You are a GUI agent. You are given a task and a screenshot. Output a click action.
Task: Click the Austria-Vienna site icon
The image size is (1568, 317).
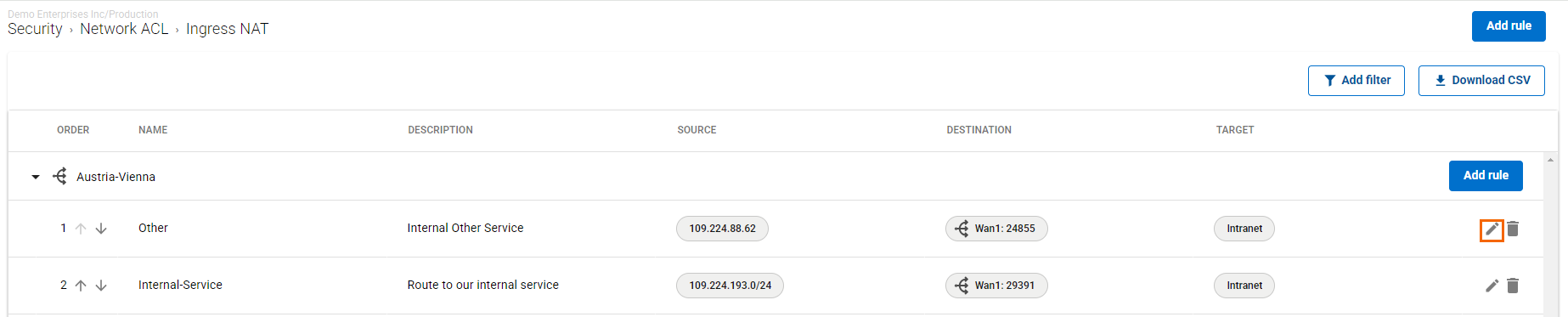click(60, 176)
